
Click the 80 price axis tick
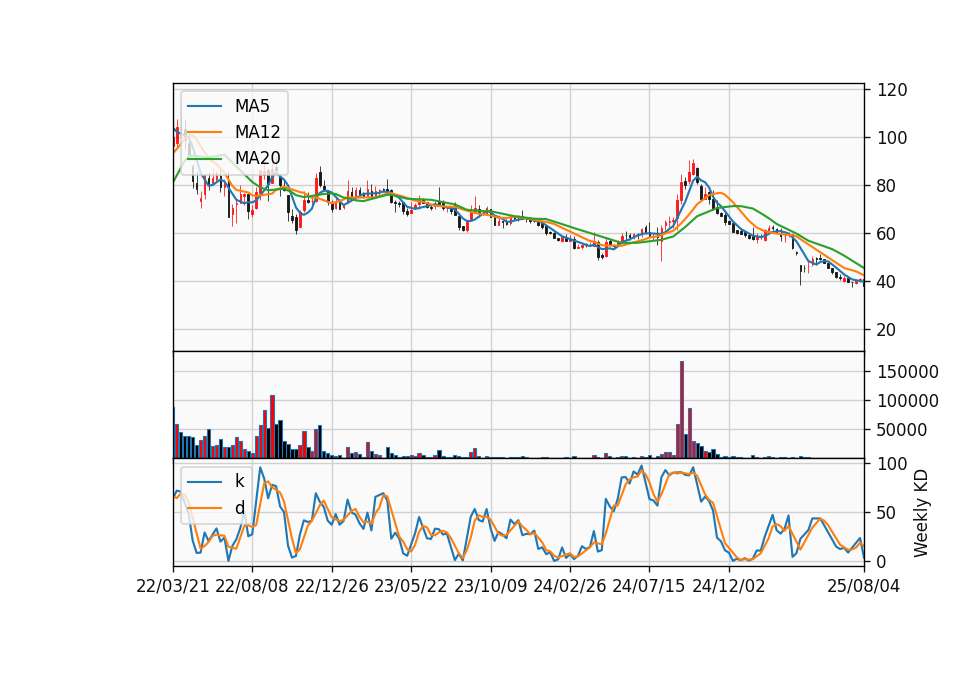click(887, 186)
